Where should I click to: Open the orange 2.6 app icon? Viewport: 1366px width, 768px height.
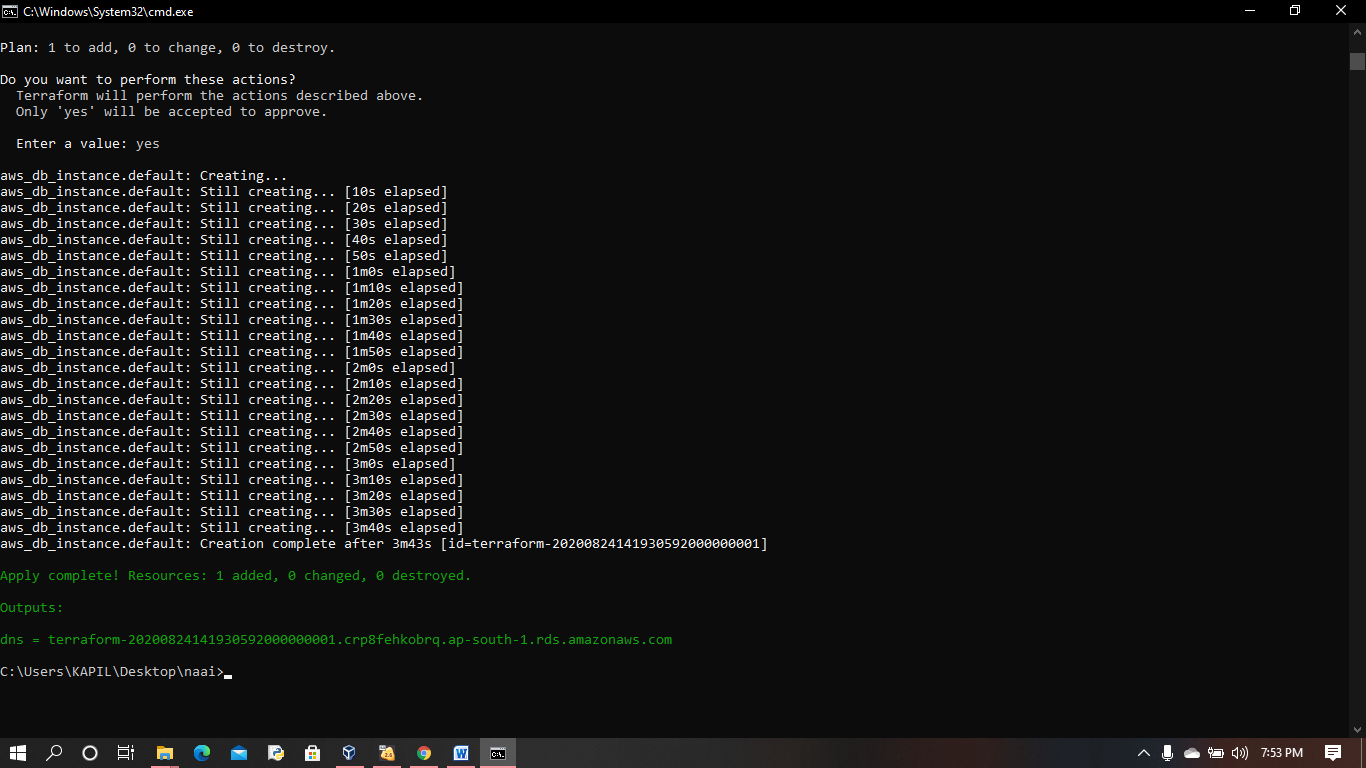[387, 753]
